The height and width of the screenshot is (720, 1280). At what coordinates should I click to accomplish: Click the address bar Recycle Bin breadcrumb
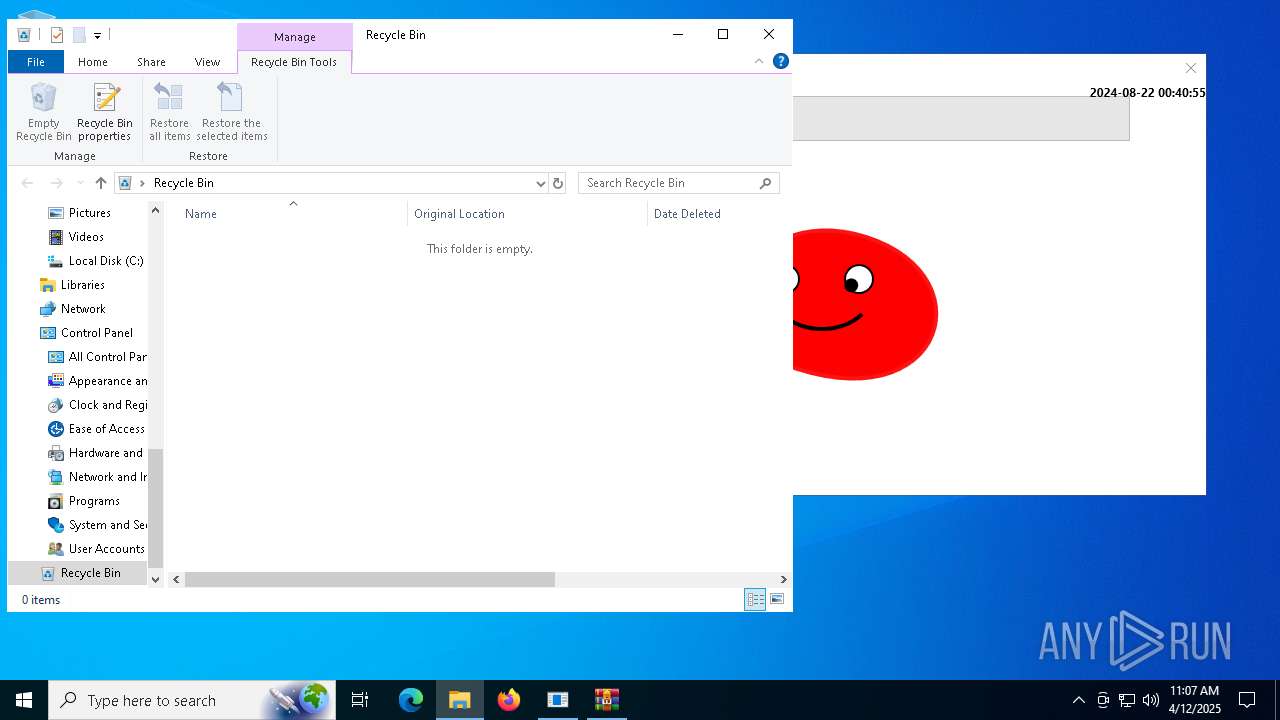click(x=184, y=183)
